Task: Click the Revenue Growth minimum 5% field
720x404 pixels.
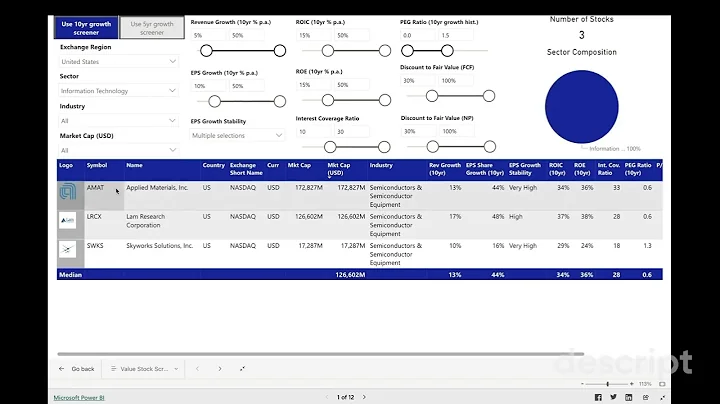Action: [x=208, y=35]
